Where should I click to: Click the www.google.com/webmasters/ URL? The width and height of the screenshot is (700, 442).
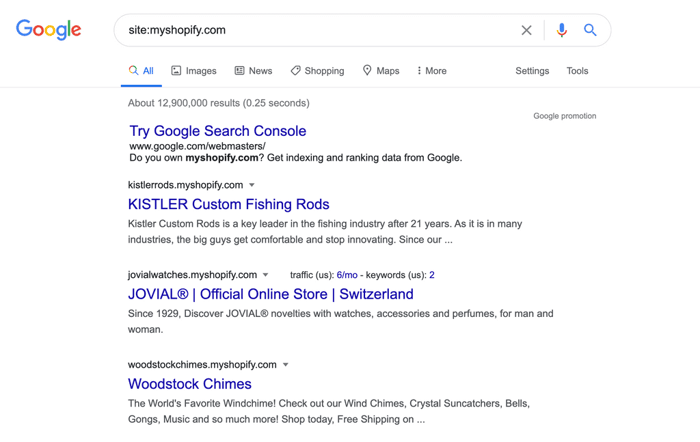[x=197, y=146]
